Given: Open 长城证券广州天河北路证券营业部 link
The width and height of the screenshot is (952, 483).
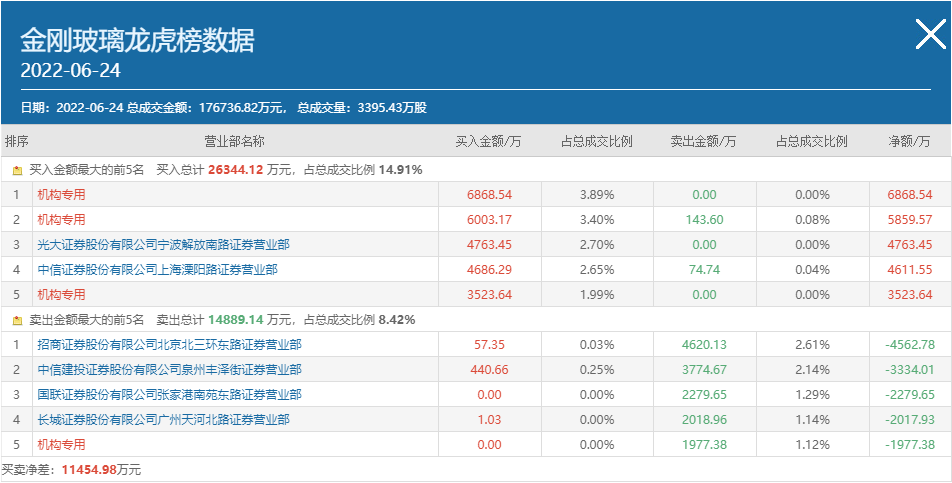Looking at the screenshot, I should coord(163,420).
